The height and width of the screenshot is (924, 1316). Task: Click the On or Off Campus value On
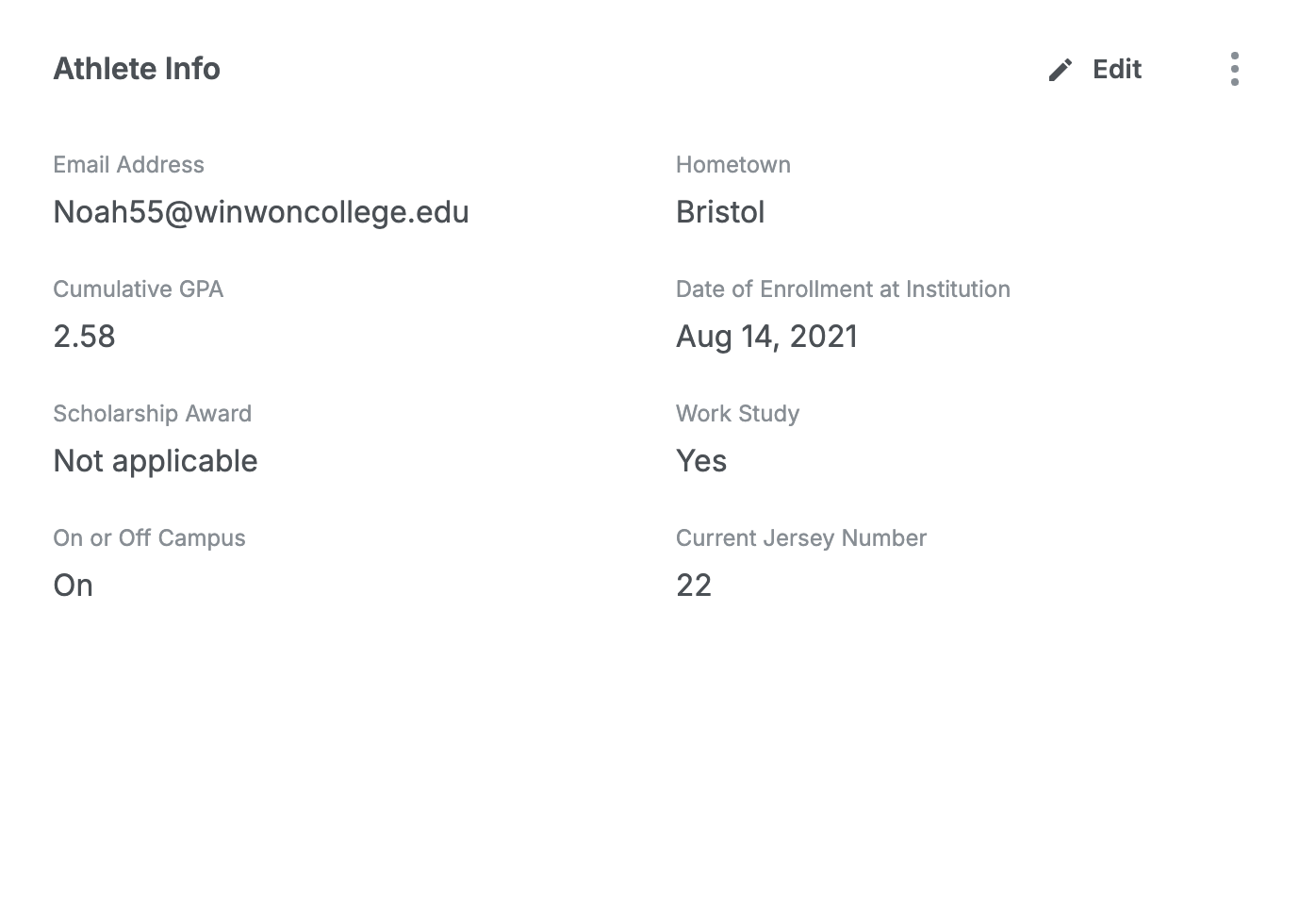coord(73,586)
